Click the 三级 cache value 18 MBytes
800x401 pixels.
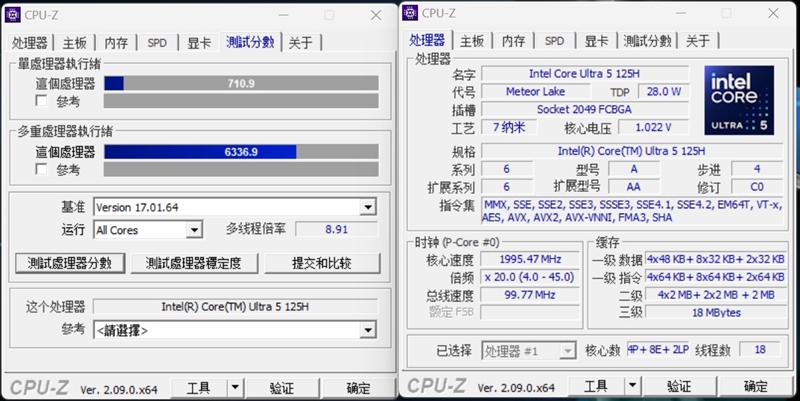point(716,312)
